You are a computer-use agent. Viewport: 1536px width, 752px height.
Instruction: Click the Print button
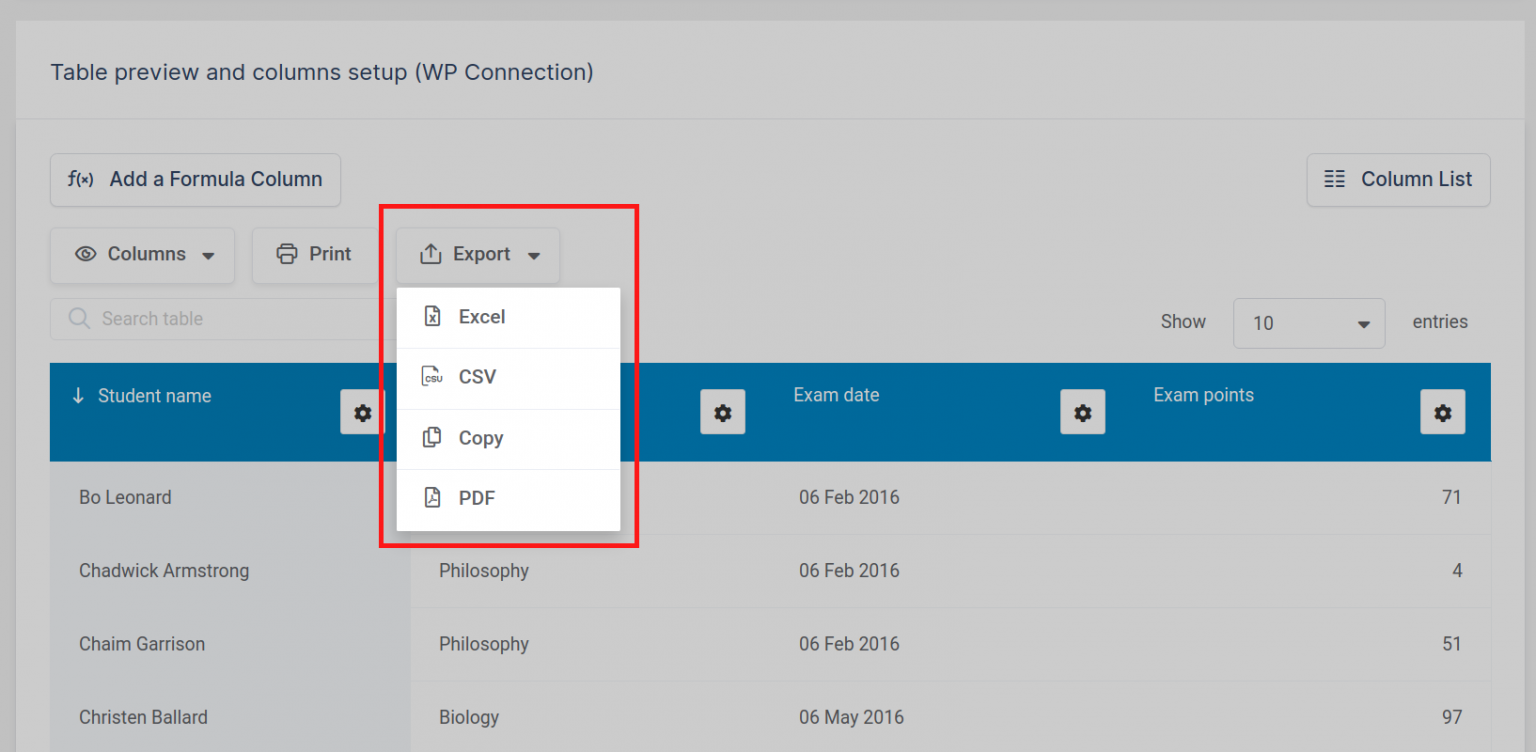315,255
